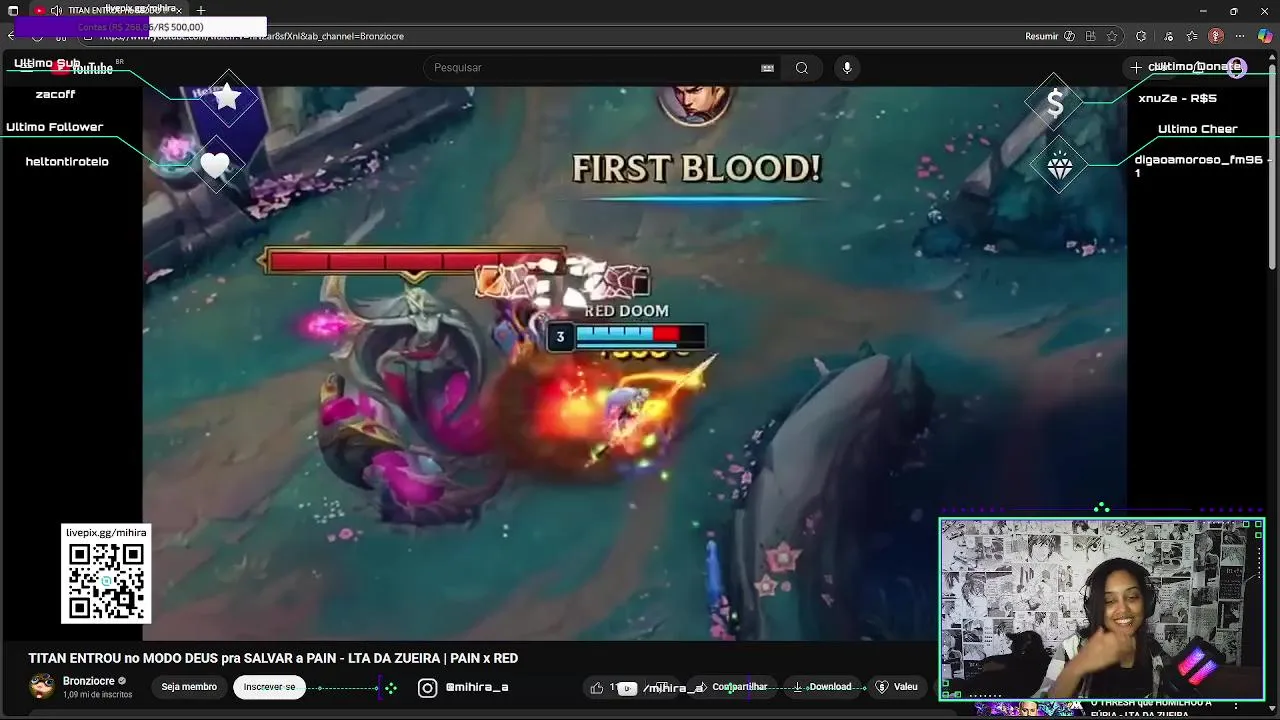Click the Instagram icon beside @mihira_a

(x=427, y=688)
